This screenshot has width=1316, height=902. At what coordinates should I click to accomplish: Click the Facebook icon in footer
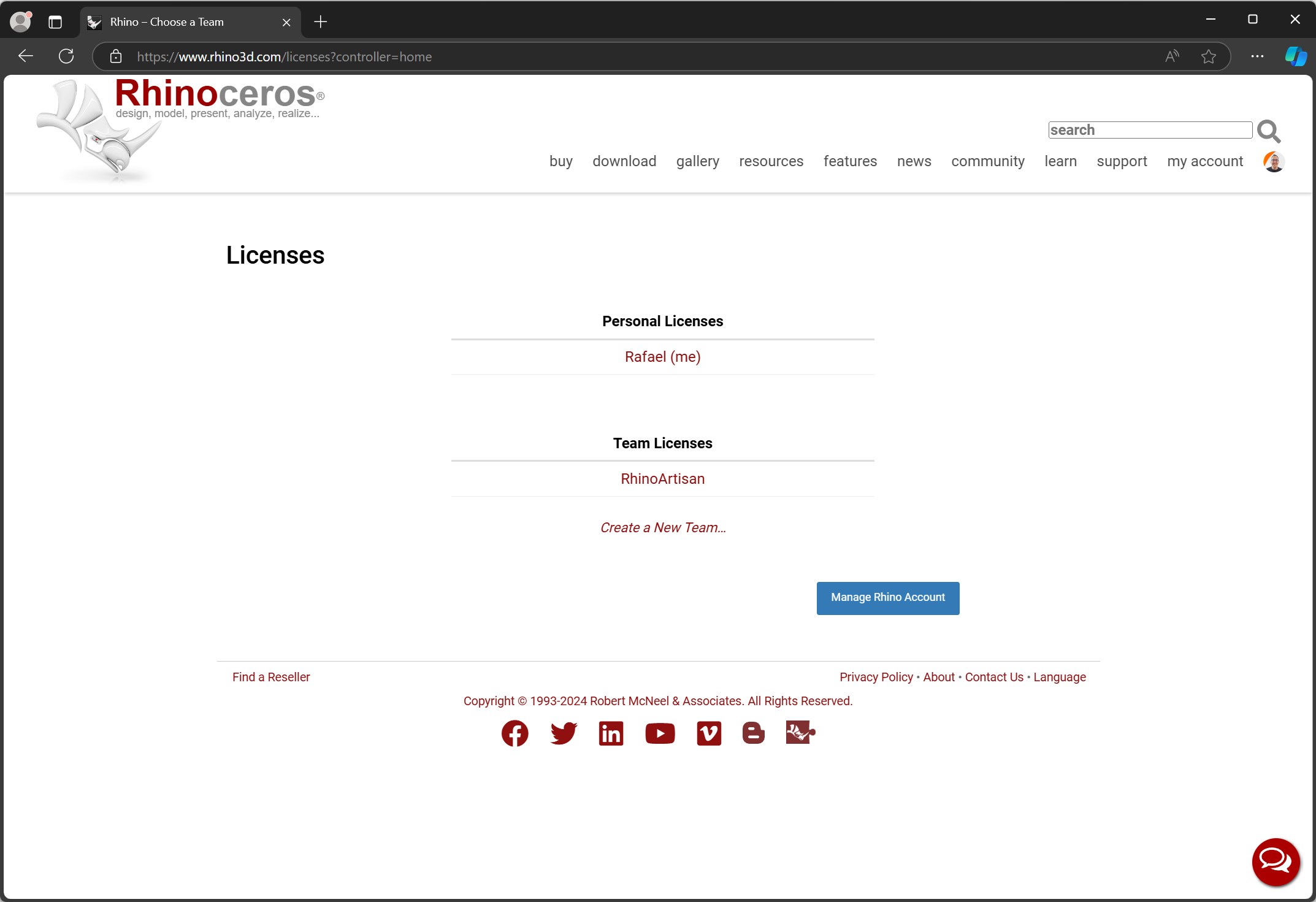515,733
